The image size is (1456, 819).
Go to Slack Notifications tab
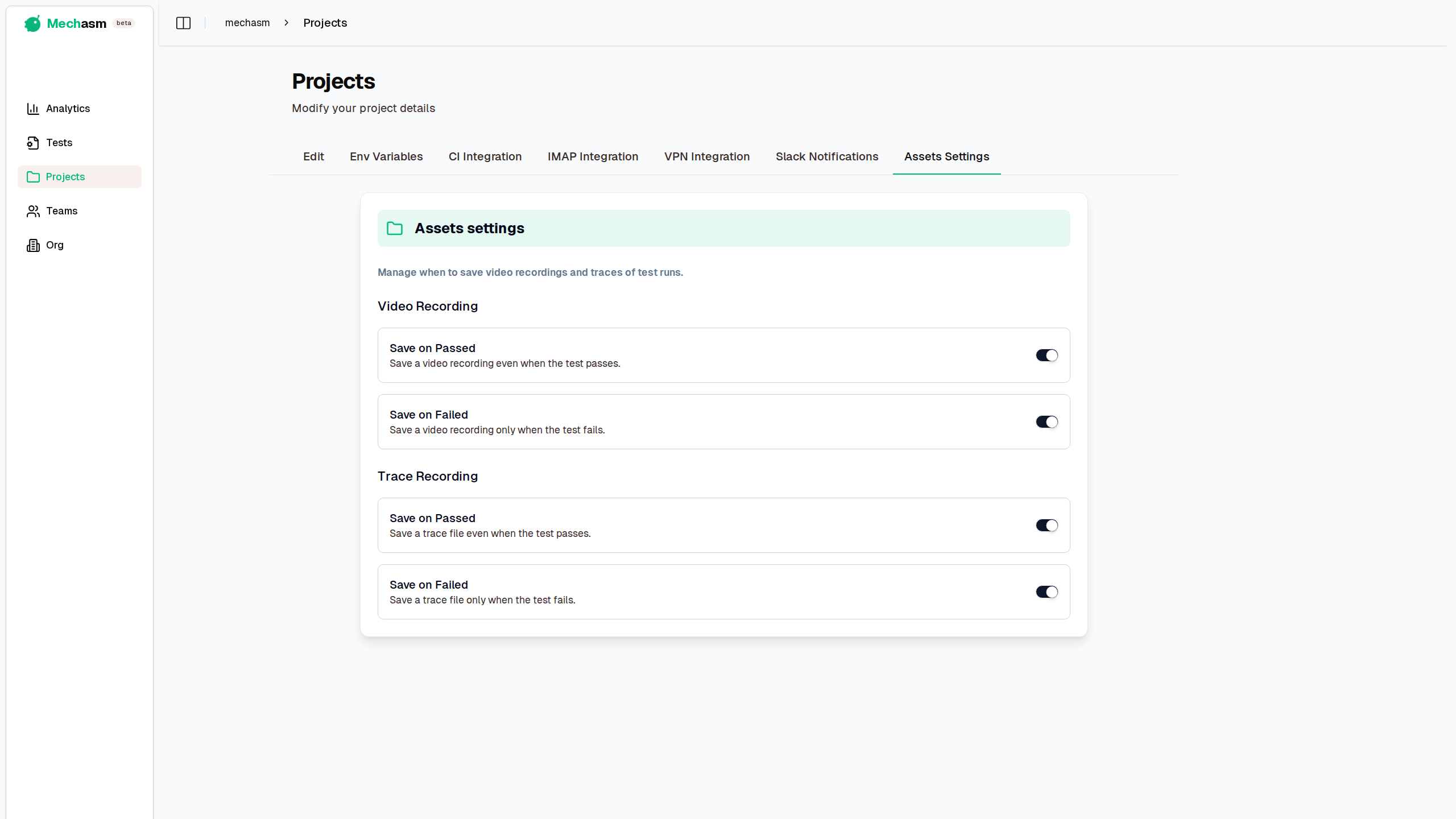click(x=826, y=156)
